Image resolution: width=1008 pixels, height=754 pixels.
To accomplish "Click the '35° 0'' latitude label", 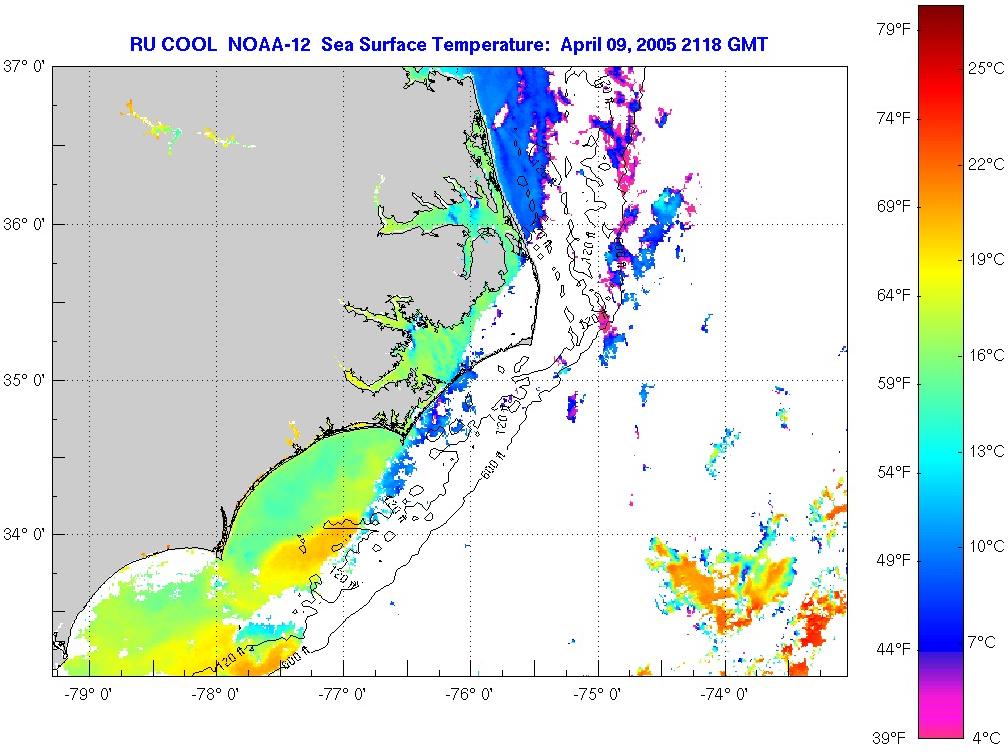I will point(24,380).
